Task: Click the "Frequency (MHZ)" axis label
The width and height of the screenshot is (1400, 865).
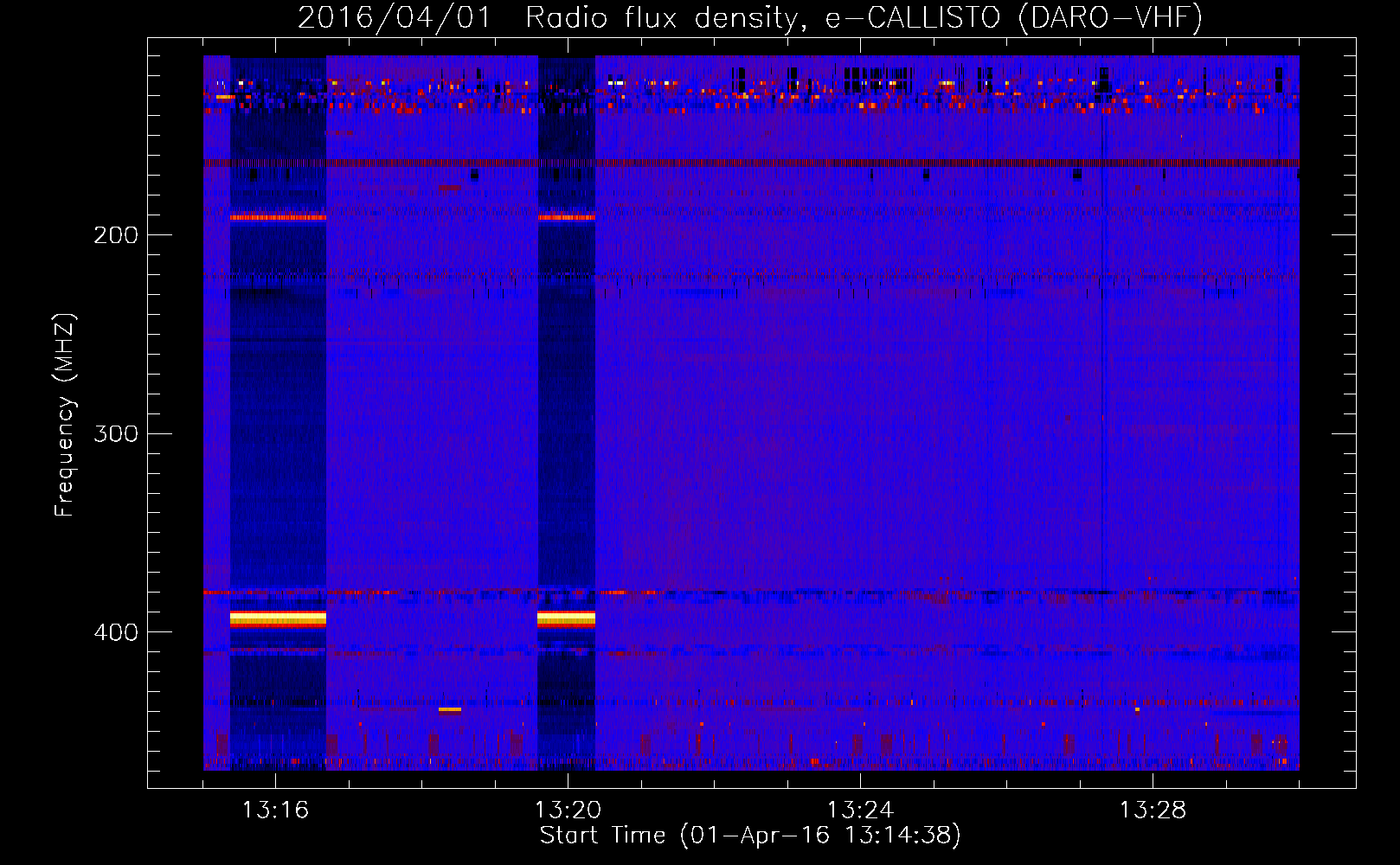Action: tap(65, 415)
